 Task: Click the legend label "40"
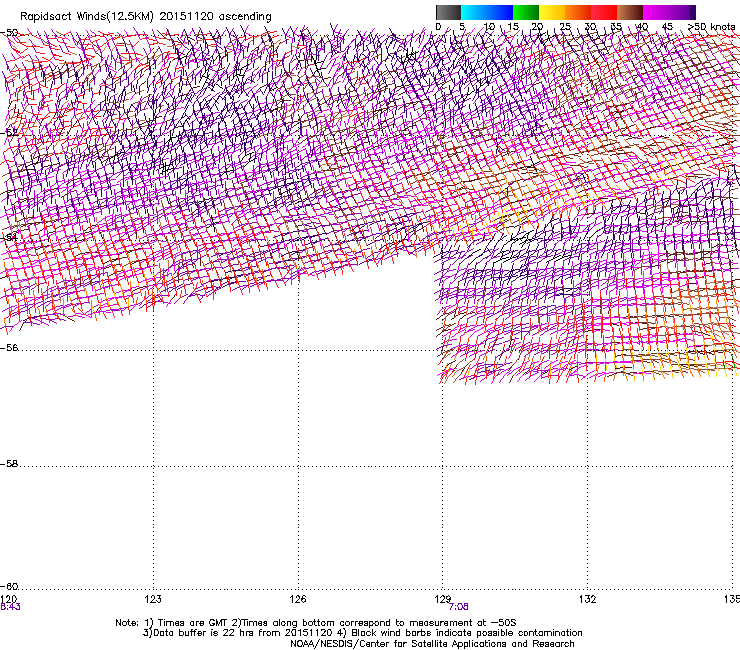(642, 27)
